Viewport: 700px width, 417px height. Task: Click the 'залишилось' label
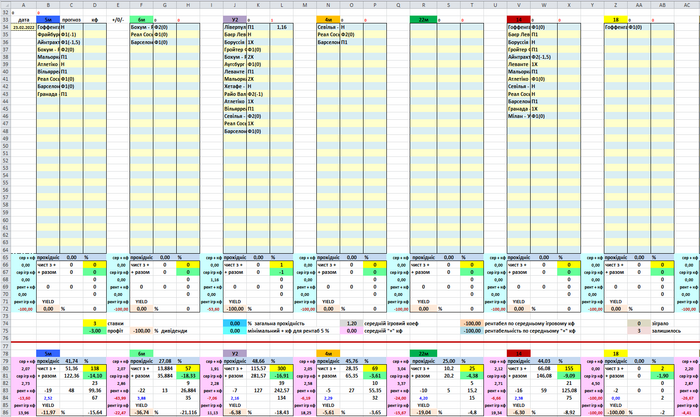pyautogui.click(x=666, y=331)
